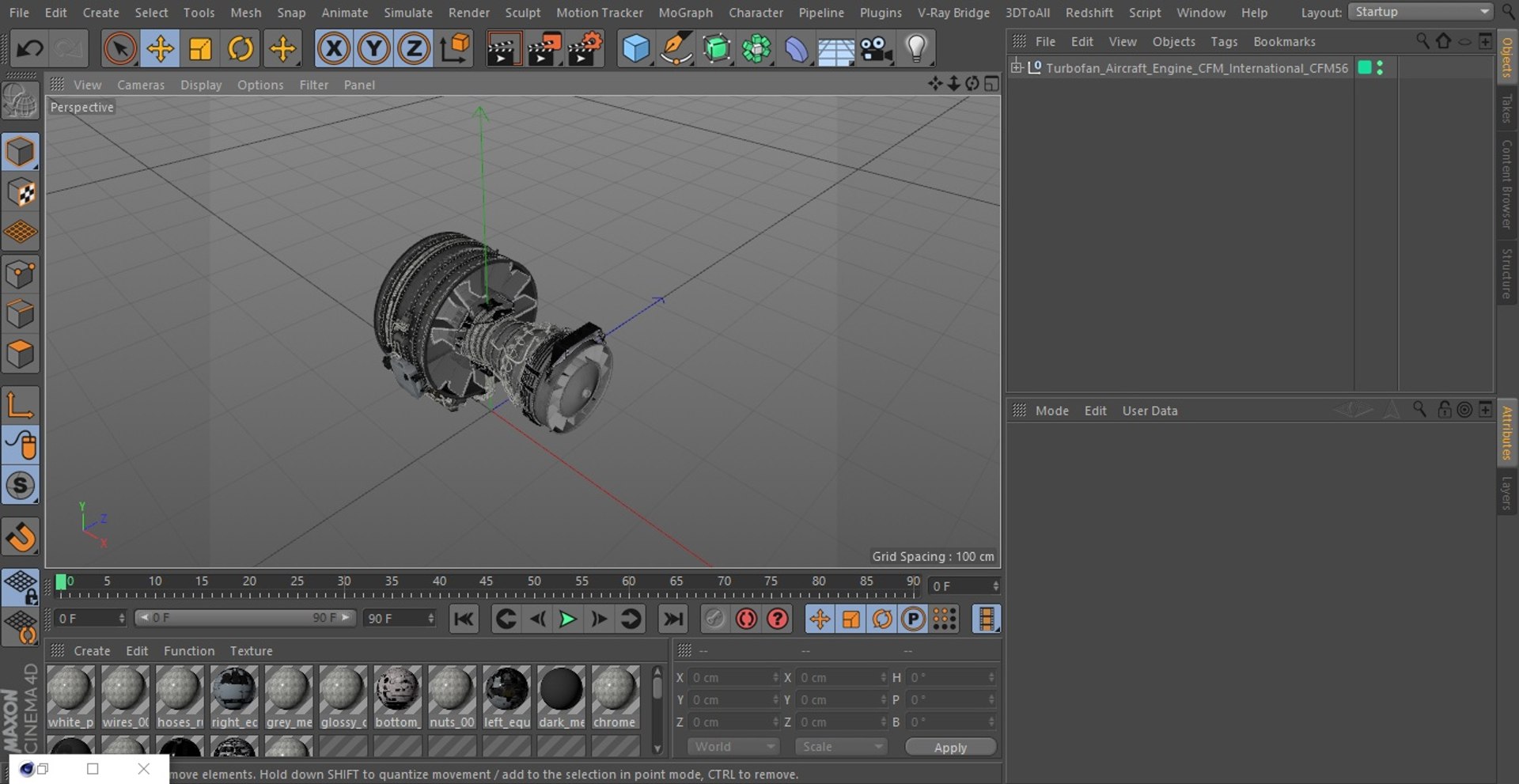Open the Scale mode dropdown
Viewport: 1519px width, 784px height.
point(841,747)
